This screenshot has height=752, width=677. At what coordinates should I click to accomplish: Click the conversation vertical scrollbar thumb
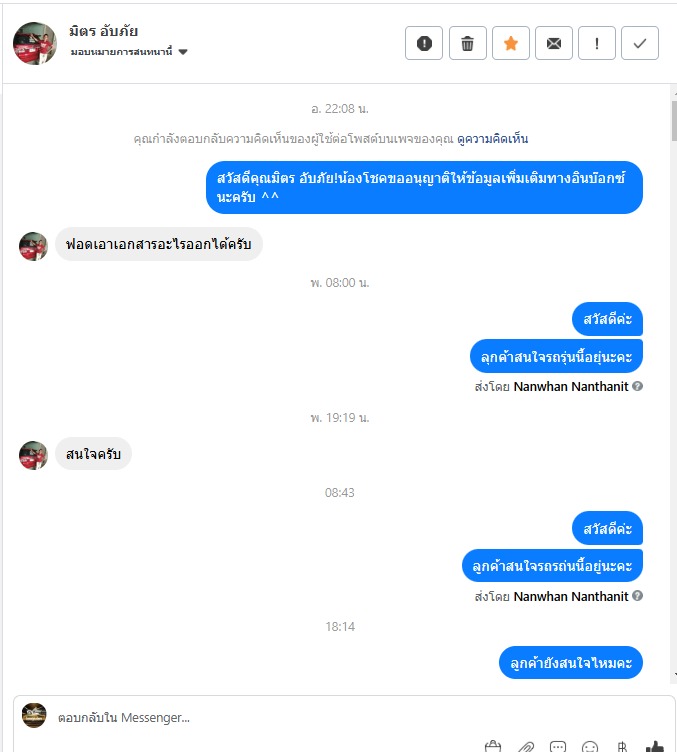(x=674, y=121)
